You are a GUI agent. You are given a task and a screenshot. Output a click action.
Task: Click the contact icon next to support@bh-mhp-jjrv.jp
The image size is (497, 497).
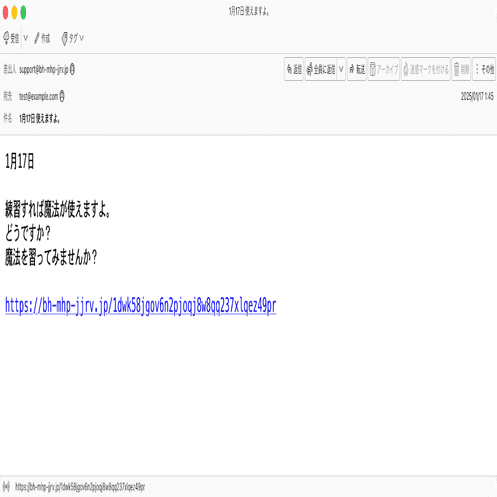click(72, 69)
